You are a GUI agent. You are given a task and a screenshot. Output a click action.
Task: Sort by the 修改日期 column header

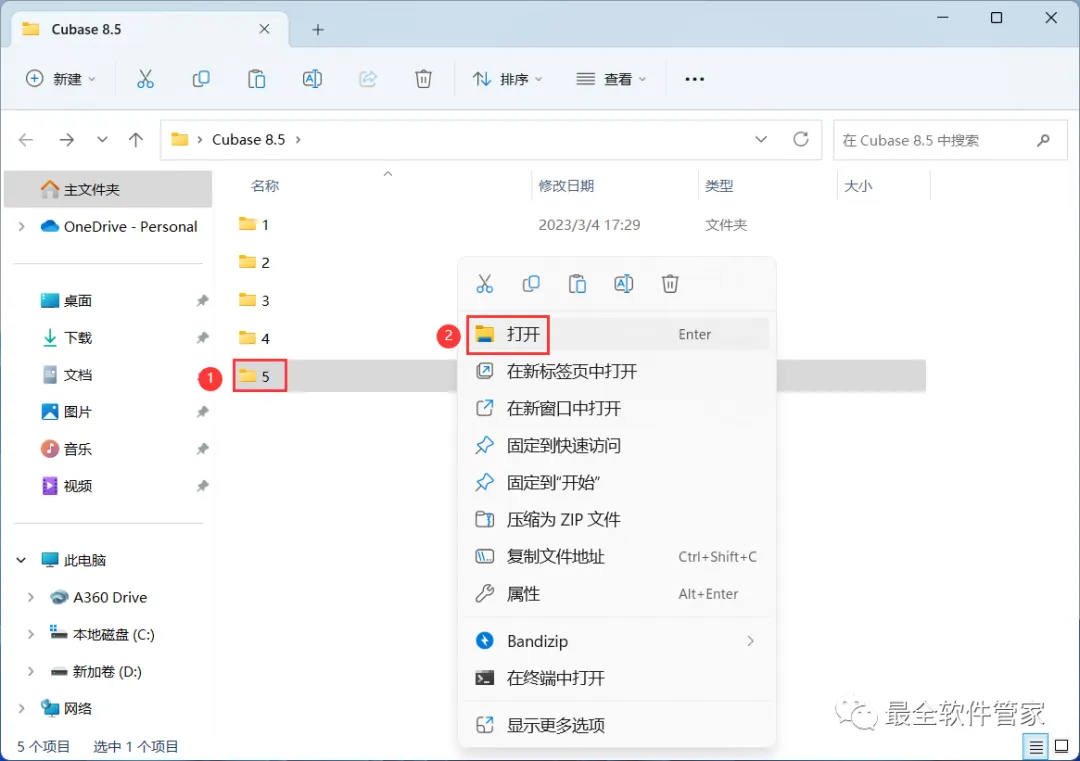(x=566, y=186)
